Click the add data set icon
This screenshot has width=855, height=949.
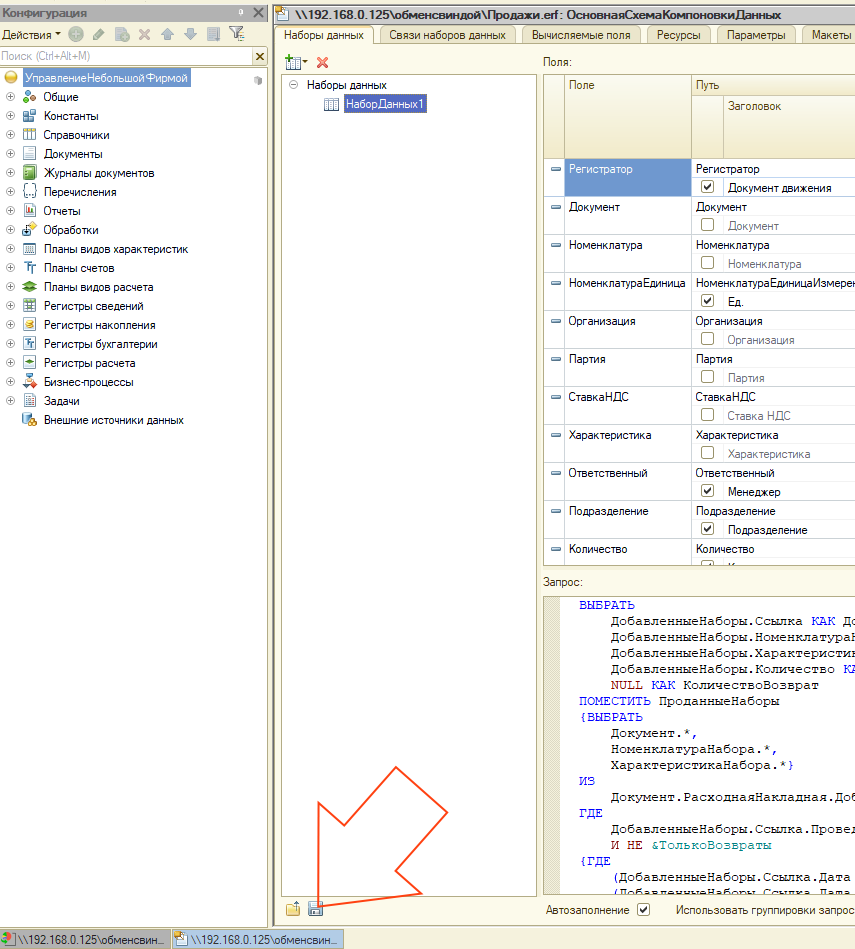click(296, 62)
